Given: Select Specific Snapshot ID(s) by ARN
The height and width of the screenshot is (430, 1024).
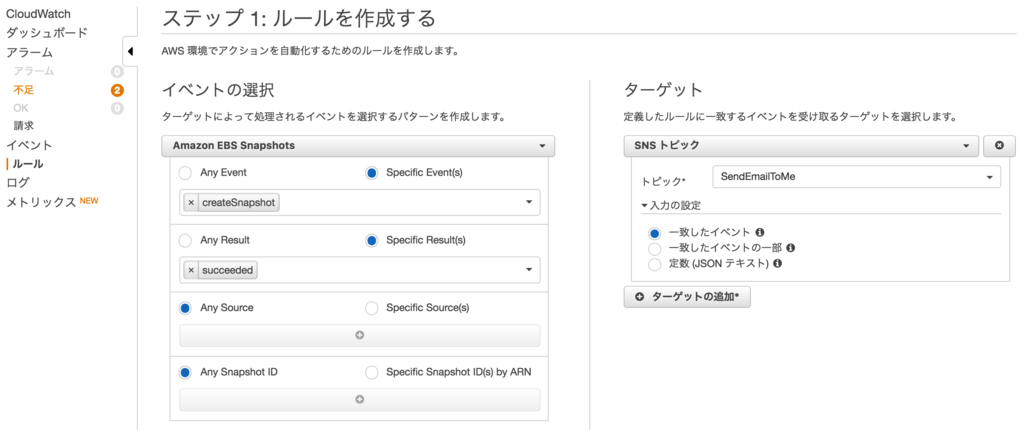Looking at the screenshot, I should pos(372,372).
